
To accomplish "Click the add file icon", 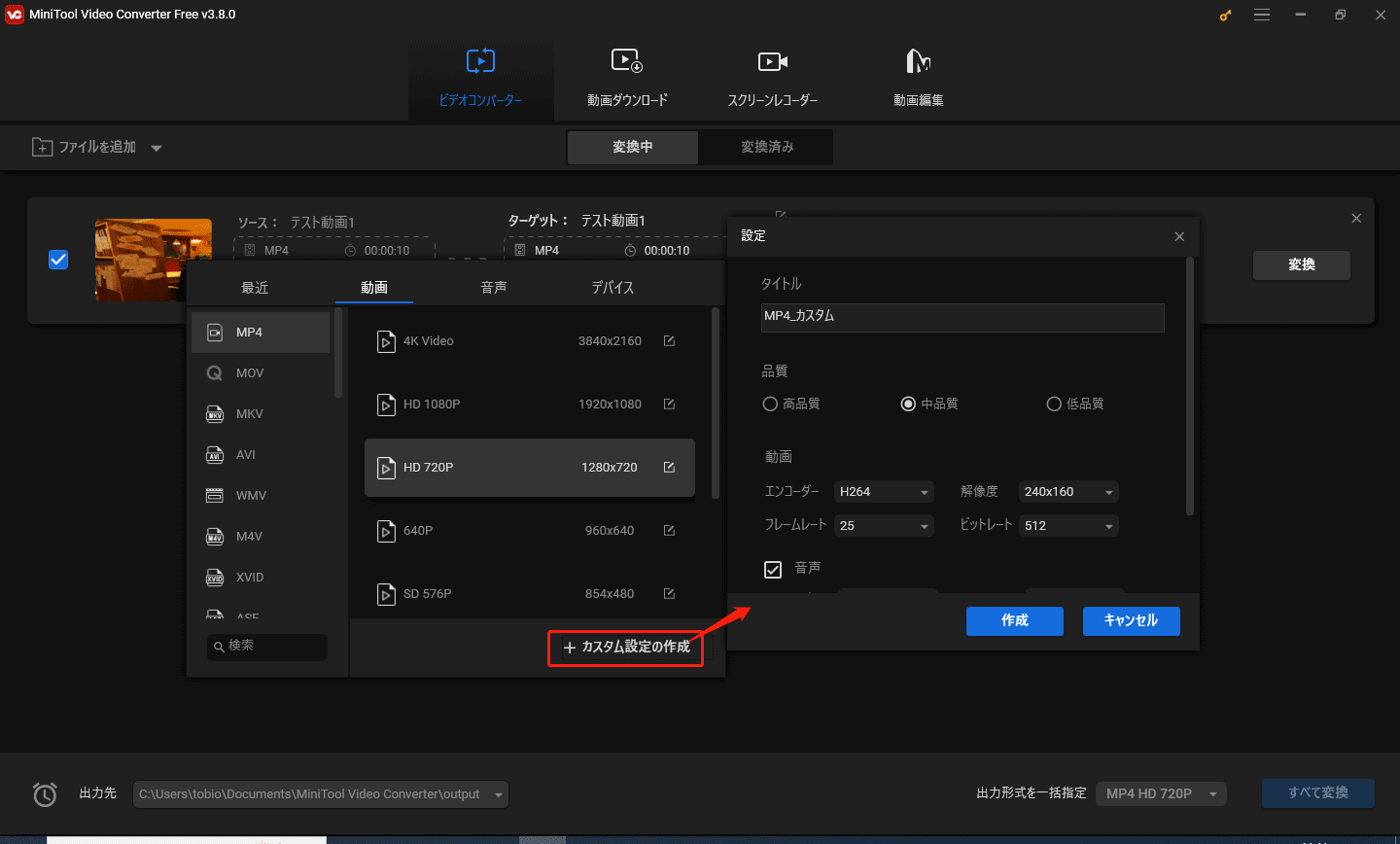I will (43, 147).
